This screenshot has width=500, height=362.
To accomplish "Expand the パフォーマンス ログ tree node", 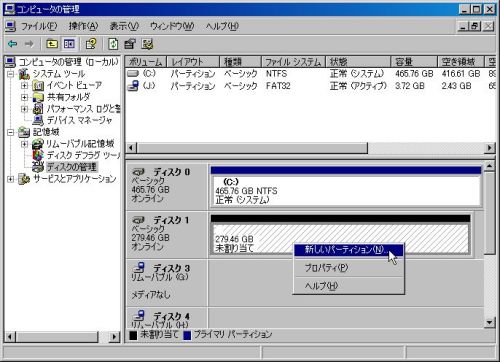I will tap(24, 109).
